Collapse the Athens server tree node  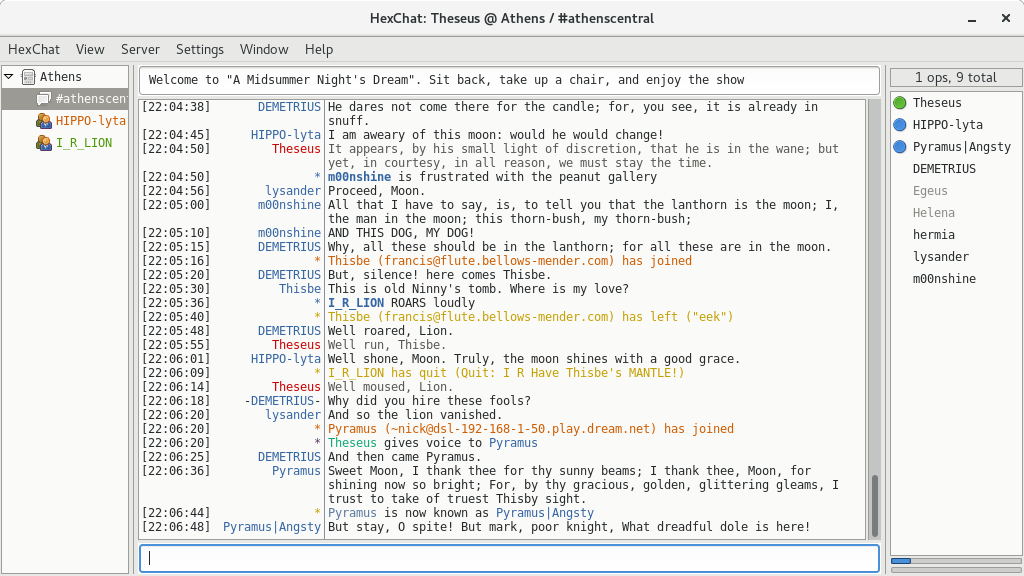(10, 77)
